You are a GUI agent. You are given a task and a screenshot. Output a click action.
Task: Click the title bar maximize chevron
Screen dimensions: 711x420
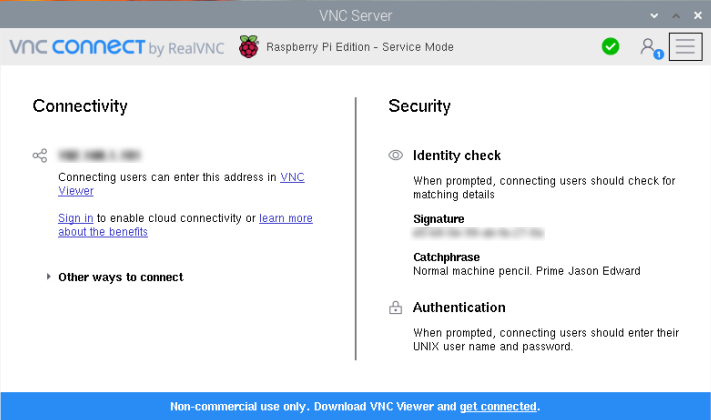(676, 16)
